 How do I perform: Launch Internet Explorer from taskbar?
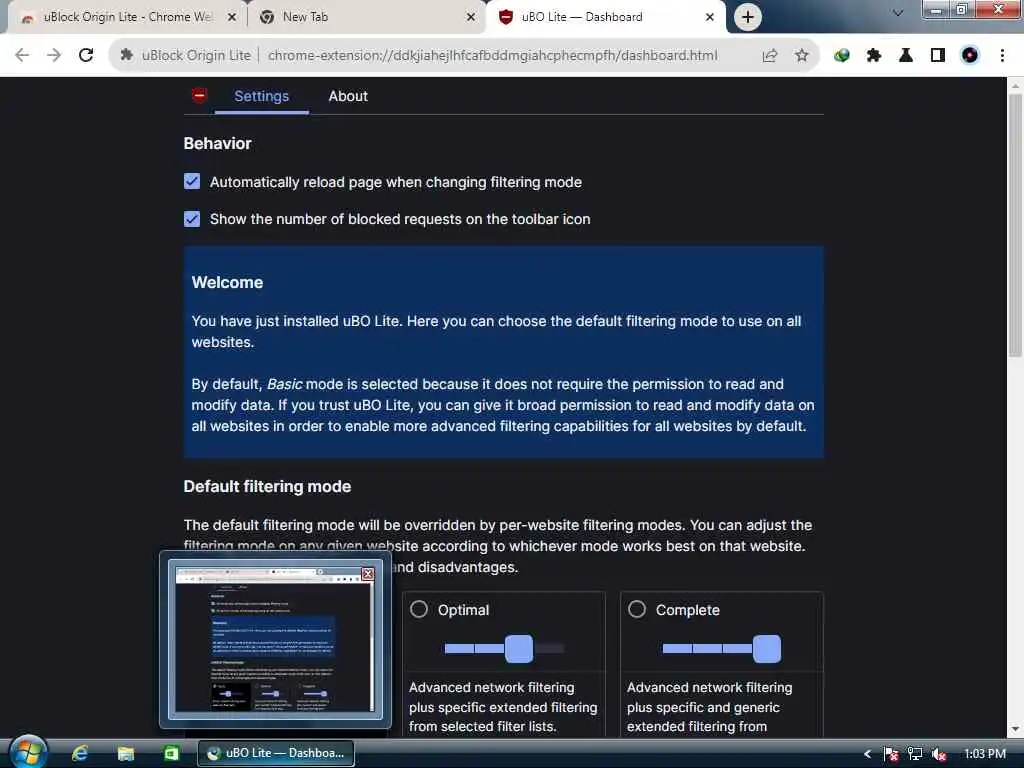tap(80, 753)
